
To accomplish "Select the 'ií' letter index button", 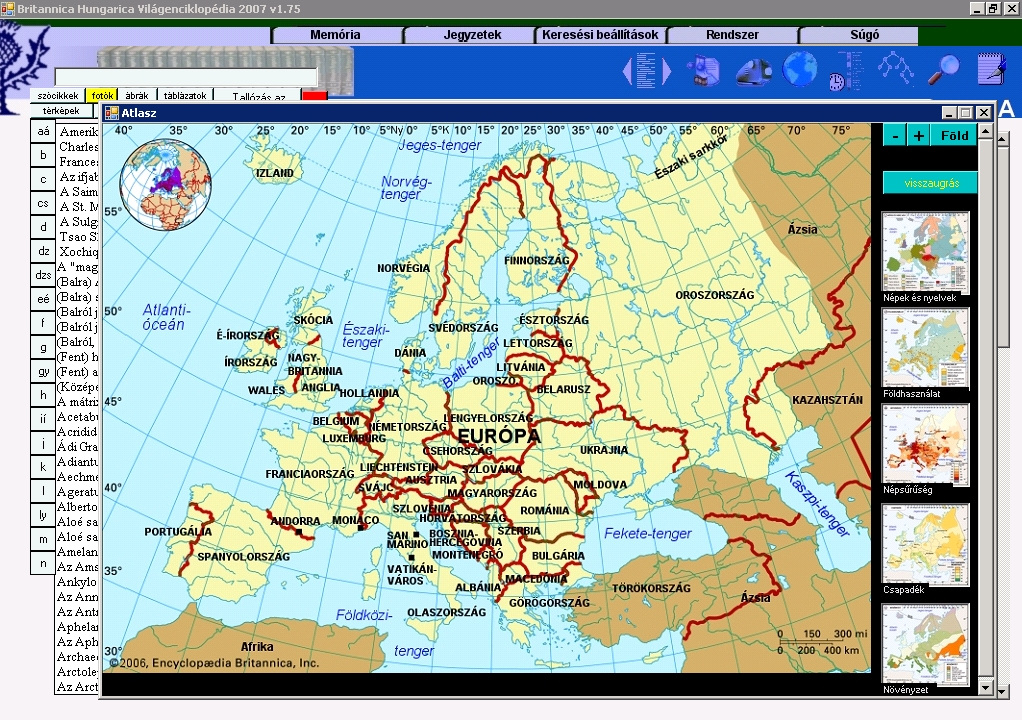I will [43, 419].
